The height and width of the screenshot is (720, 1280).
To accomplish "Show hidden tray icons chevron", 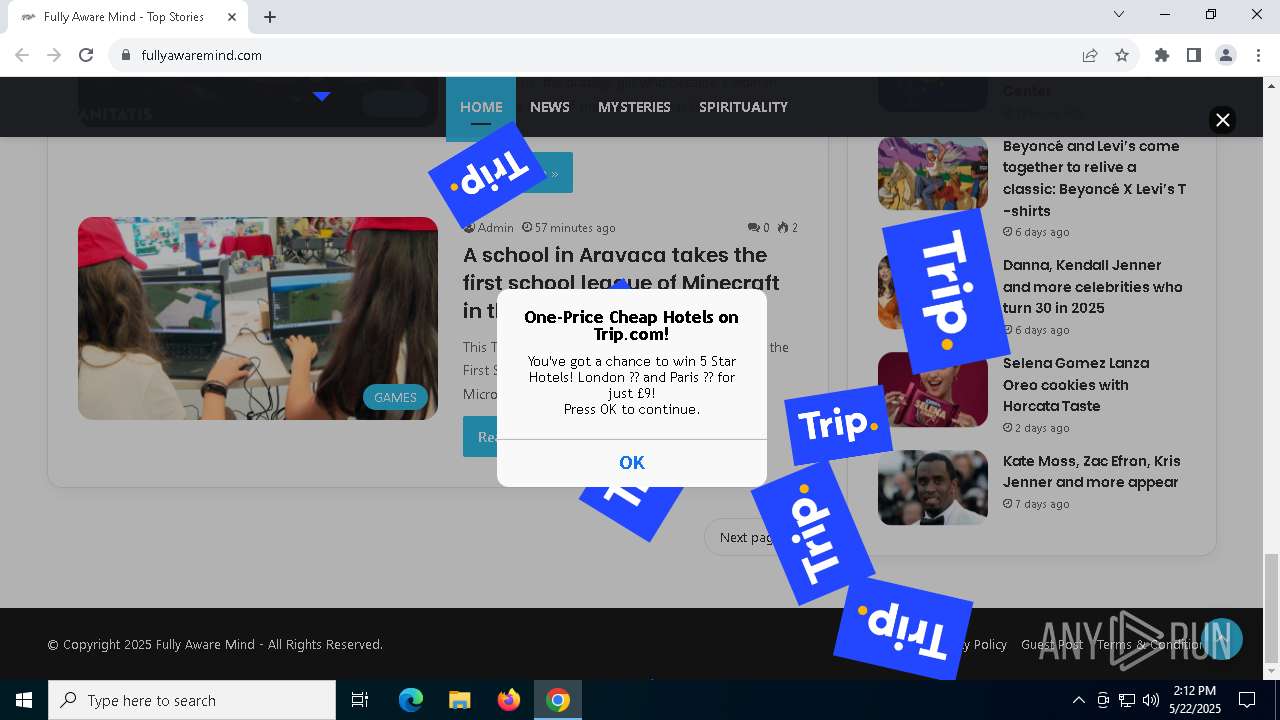I will tap(1078, 700).
